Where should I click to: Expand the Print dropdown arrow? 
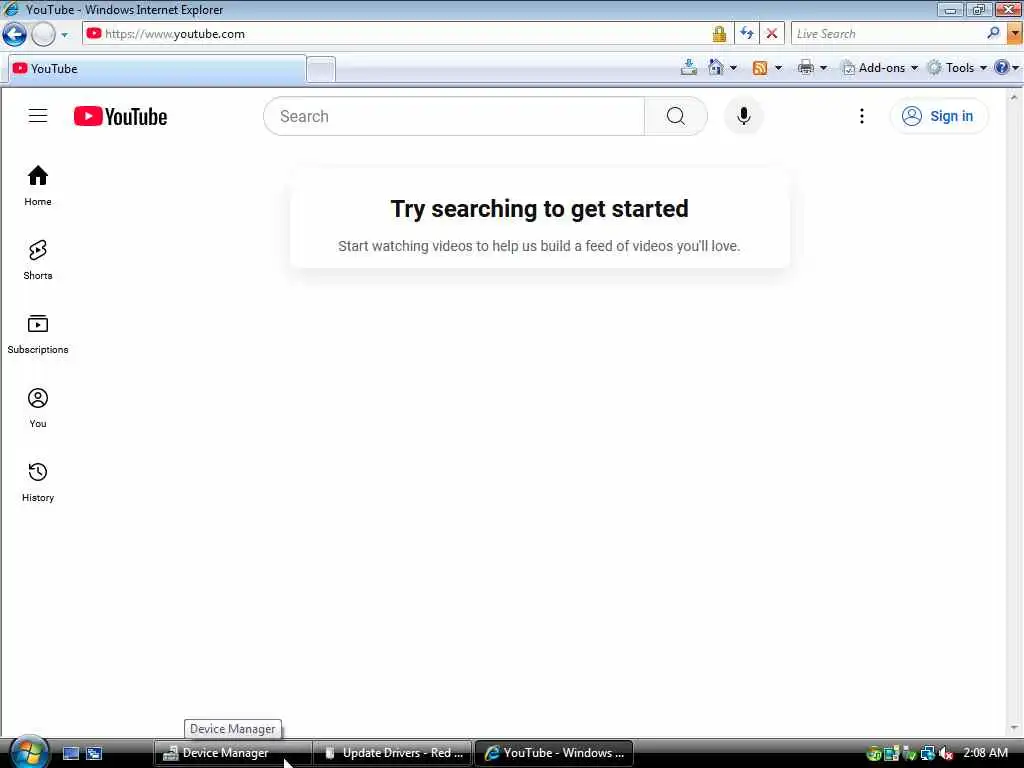click(x=824, y=68)
